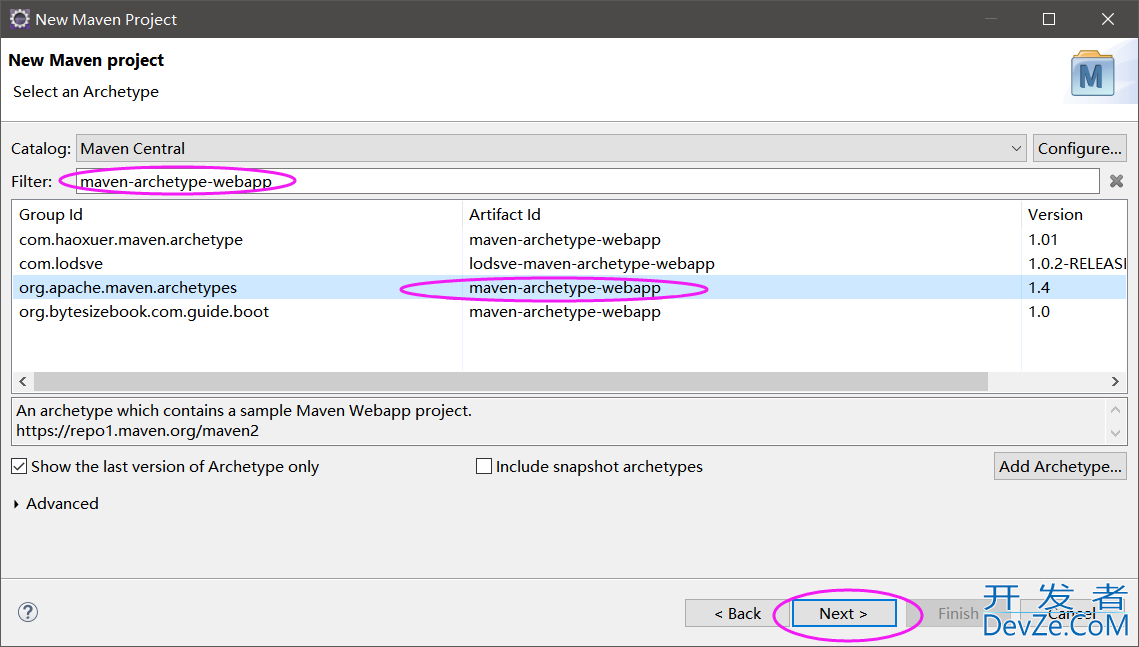Select com.lodsve group row
The width and height of the screenshot is (1139, 647).
[x=569, y=264]
